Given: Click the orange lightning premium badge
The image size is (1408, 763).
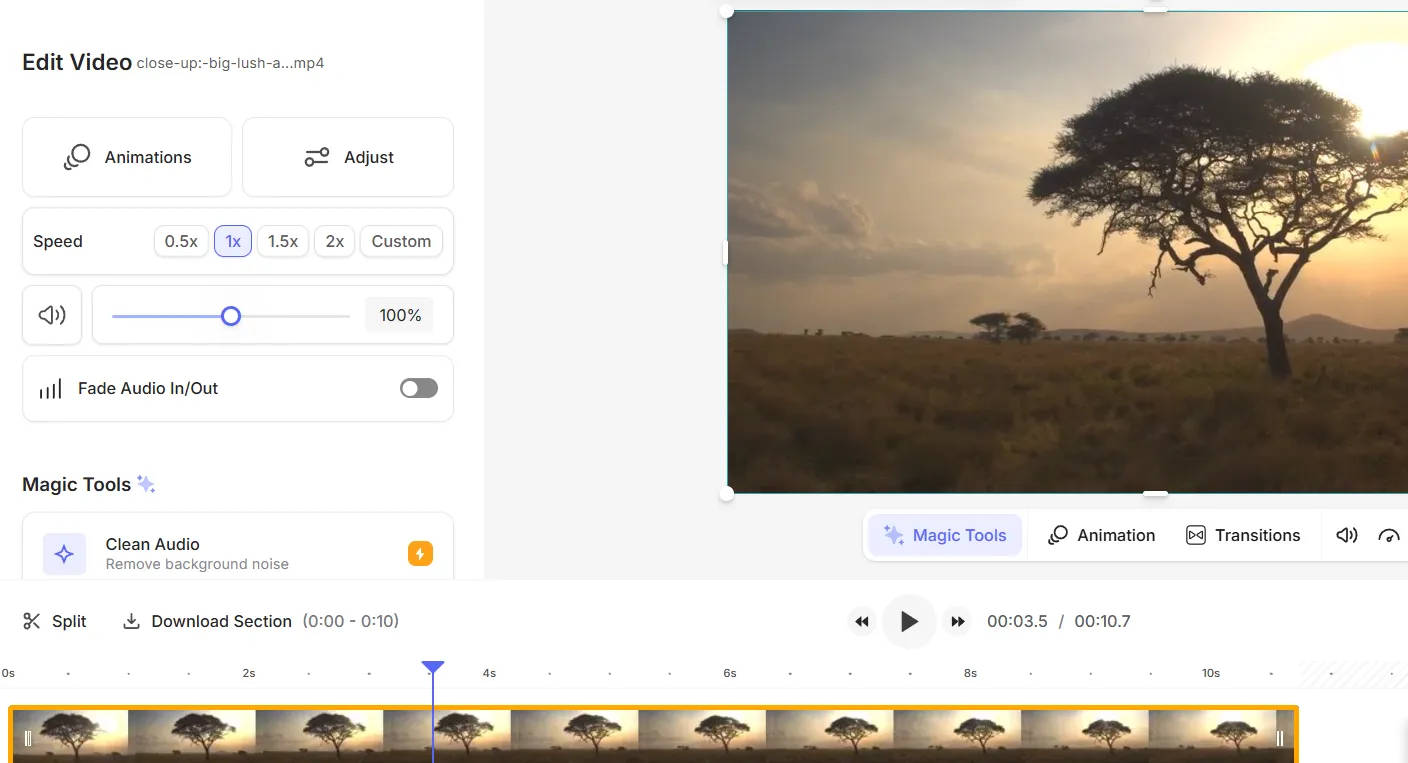Looking at the screenshot, I should (420, 553).
